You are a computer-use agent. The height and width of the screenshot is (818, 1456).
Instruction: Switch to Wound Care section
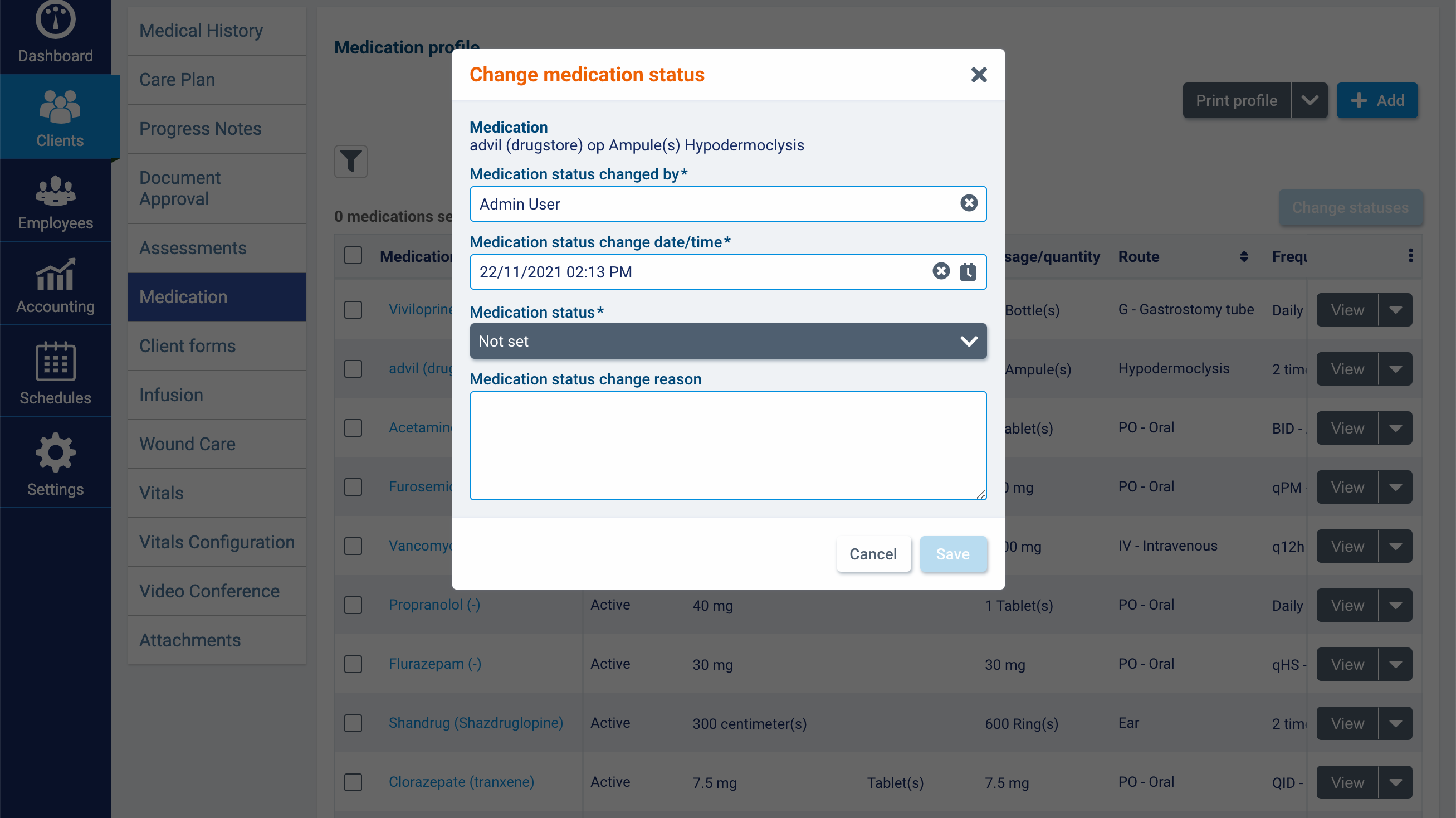point(187,444)
